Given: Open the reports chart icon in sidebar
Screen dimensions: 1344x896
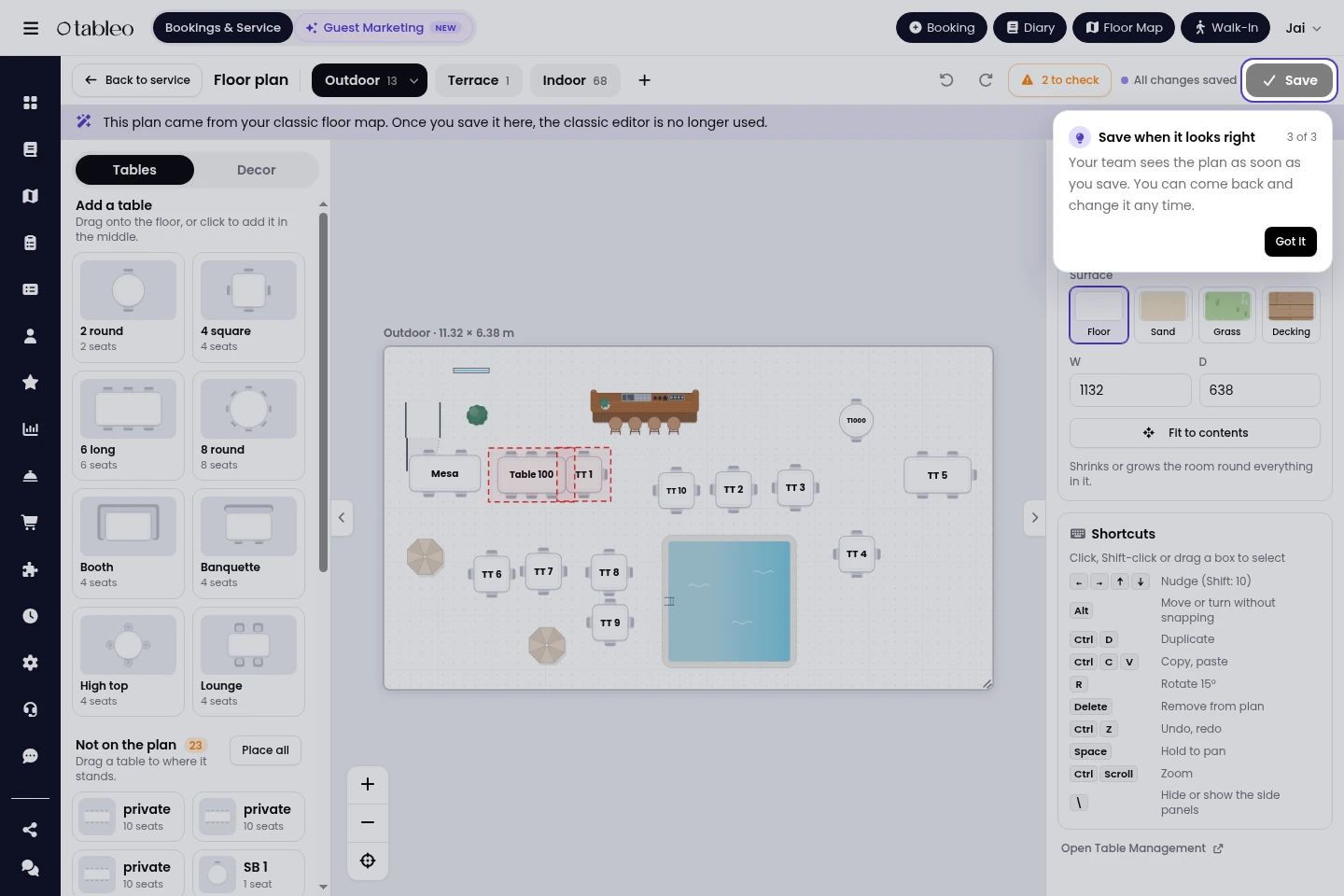Looking at the screenshot, I should coord(30,429).
